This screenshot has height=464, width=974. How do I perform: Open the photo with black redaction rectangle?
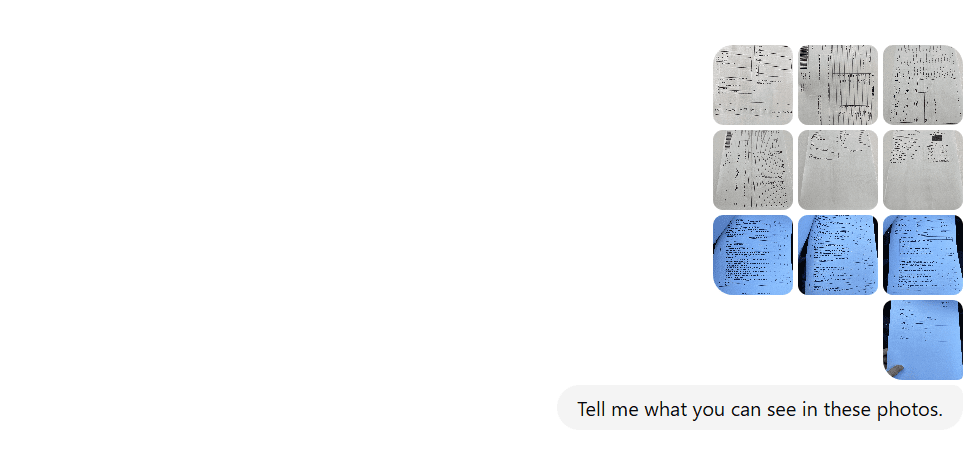(x=923, y=170)
